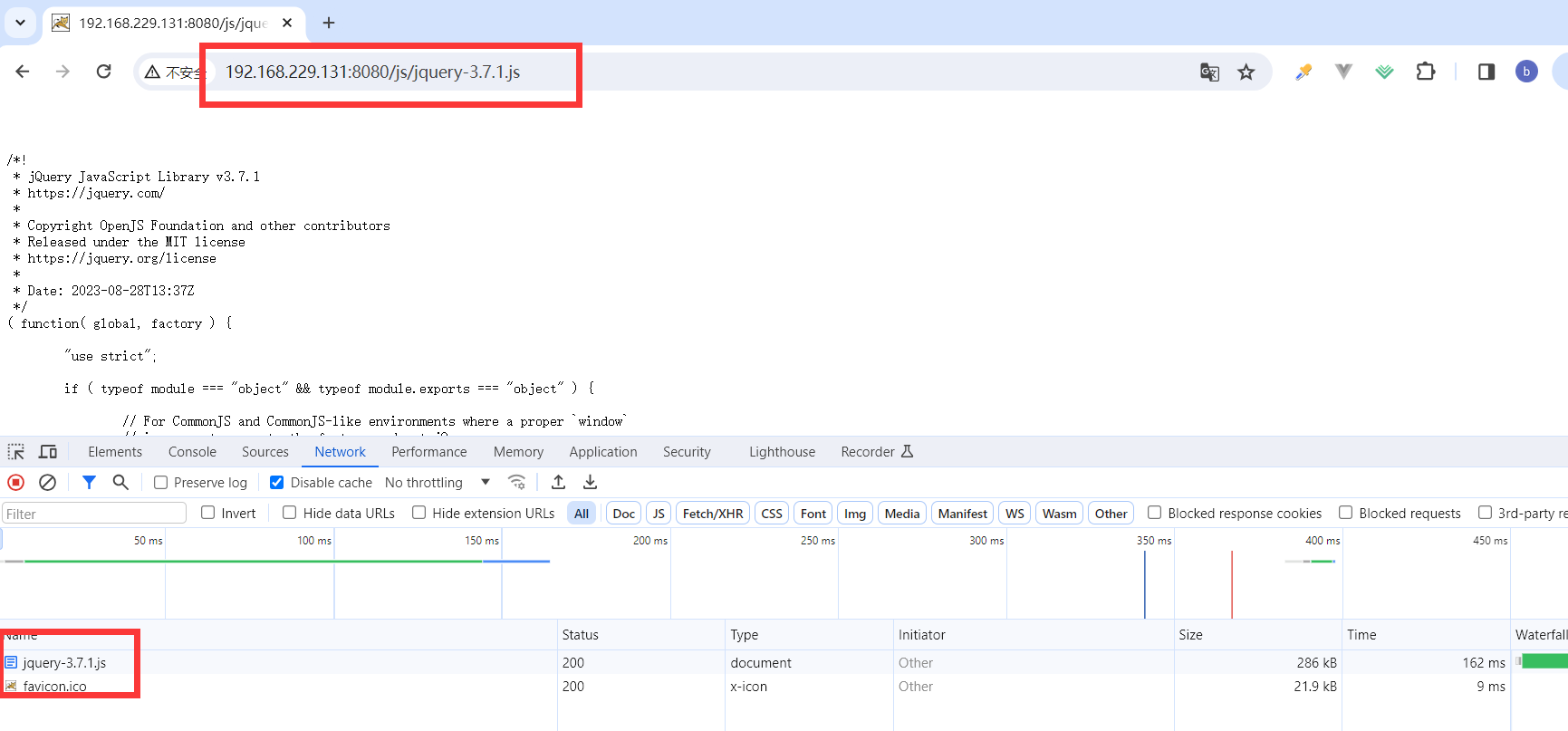Uncheck Disable cache checkbox
Screen dimensions: 1568x731
pos(277,483)
